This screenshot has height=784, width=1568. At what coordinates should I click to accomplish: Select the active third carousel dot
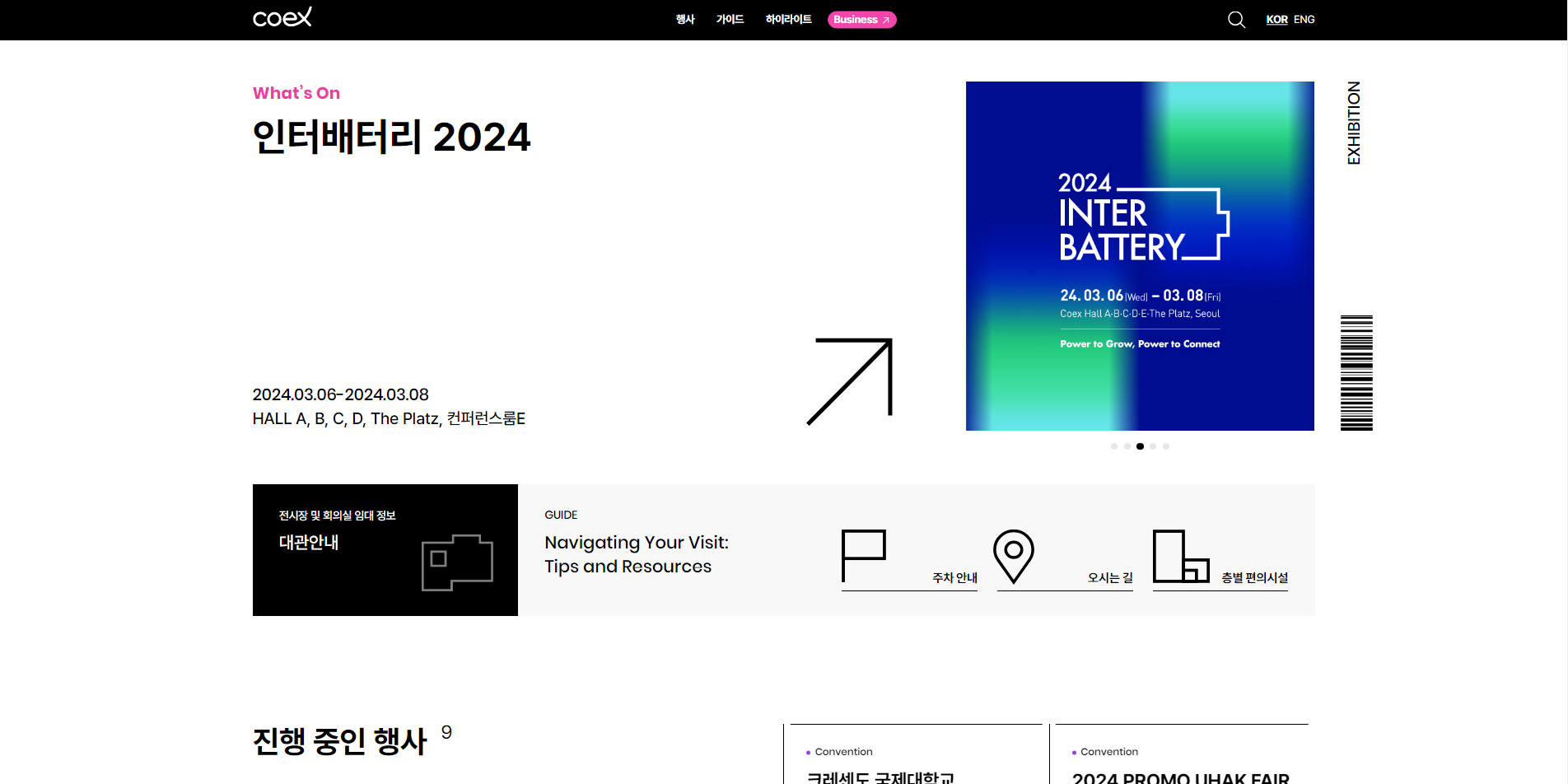[1140, 446]
